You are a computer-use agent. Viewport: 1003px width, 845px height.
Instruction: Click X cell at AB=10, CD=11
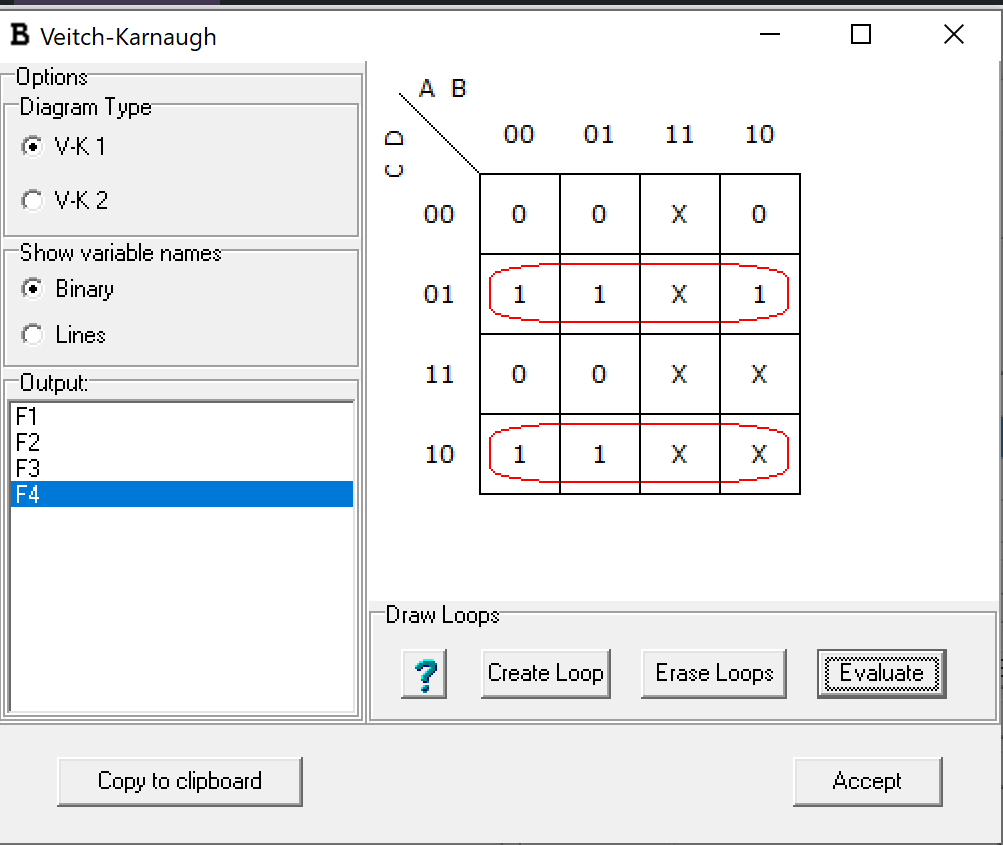pos(759,374)
